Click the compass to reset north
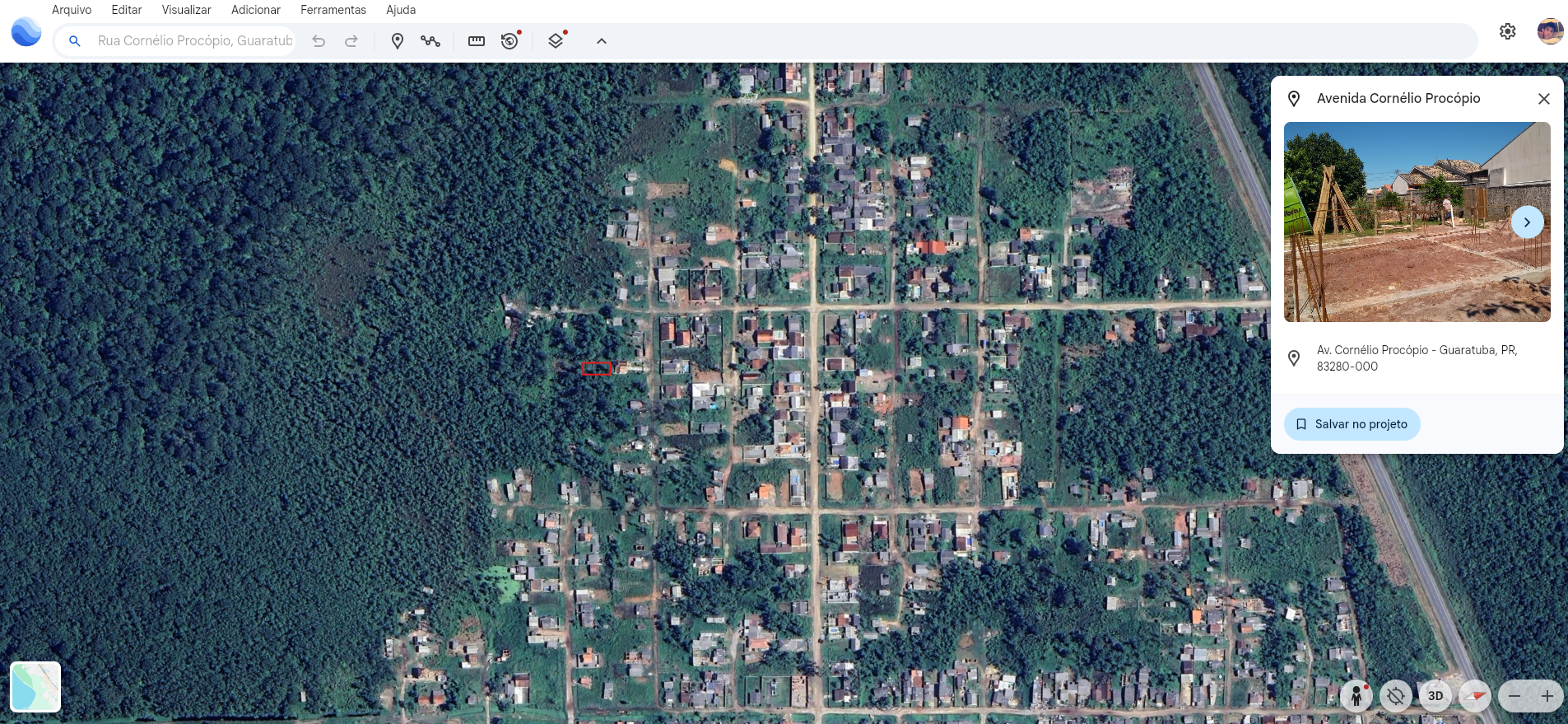 (x=1475, y=696)
